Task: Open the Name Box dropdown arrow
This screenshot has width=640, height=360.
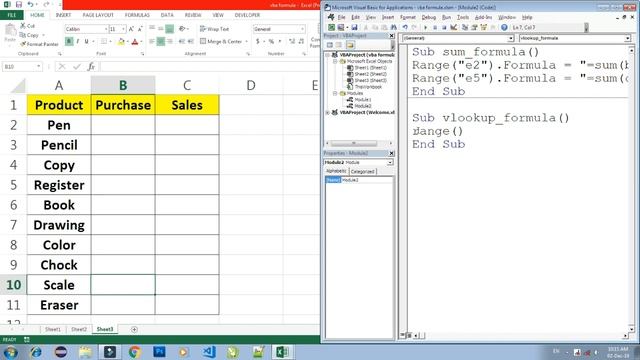Action: coord(38,67)
